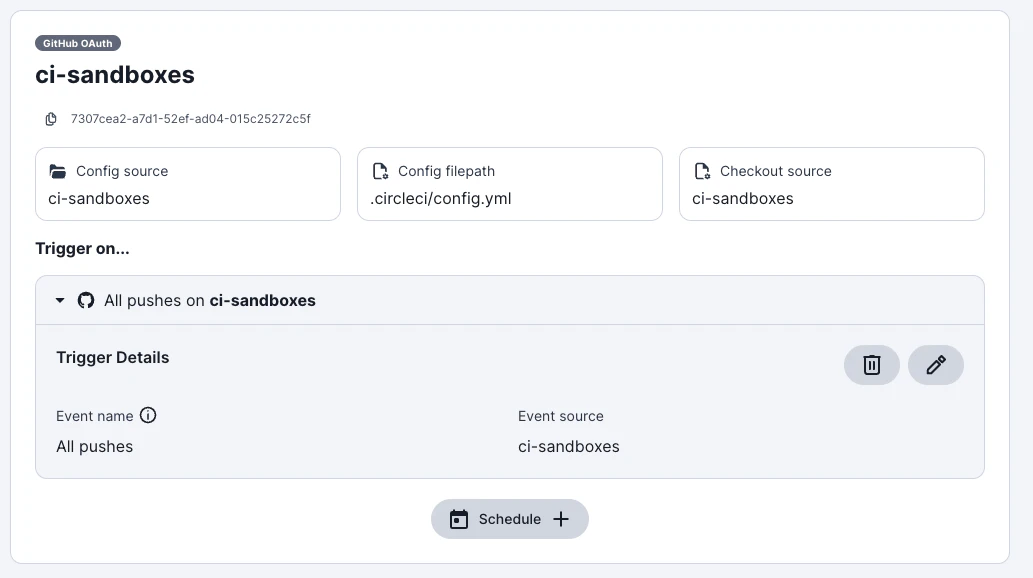Image resolution: width=1033 pixels, height=578 pixels.
Task: Click the file icon beside Checkout source
Action: 703,171
